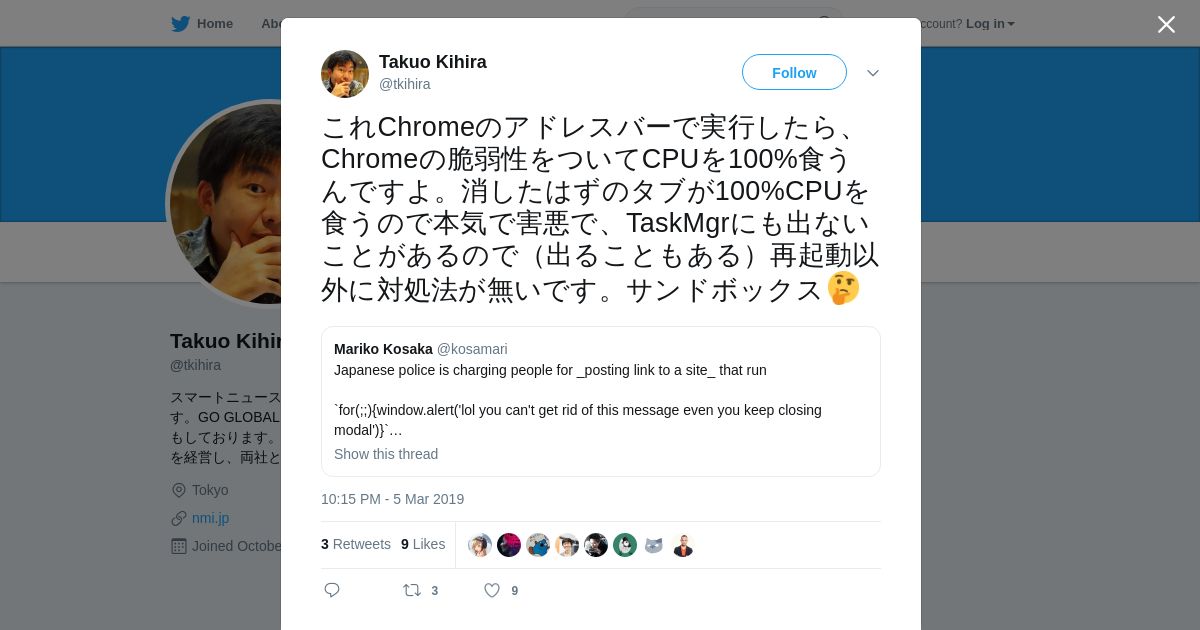
Task: Show this thread in quoted tweet
Action: 386,454
